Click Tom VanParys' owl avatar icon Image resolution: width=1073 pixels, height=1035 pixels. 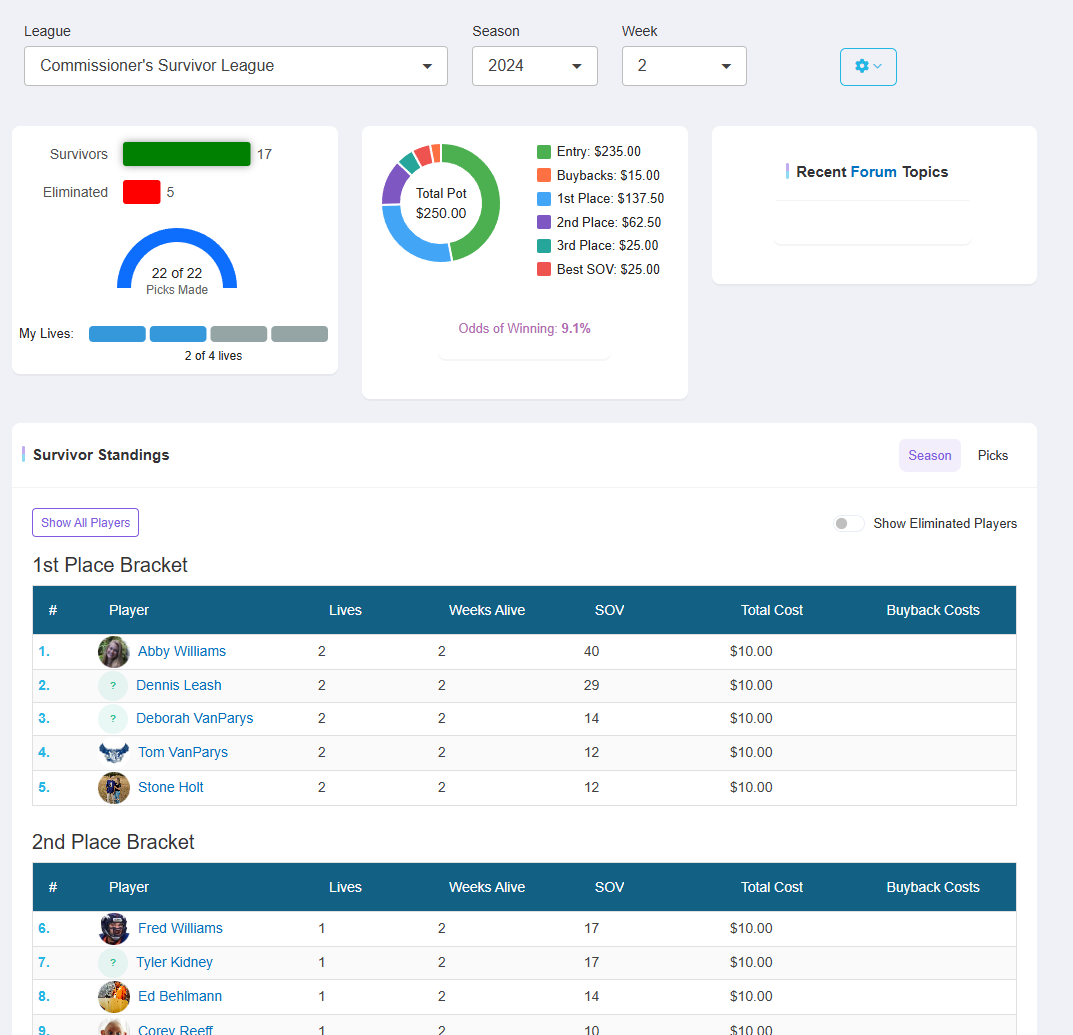[114, 753]
